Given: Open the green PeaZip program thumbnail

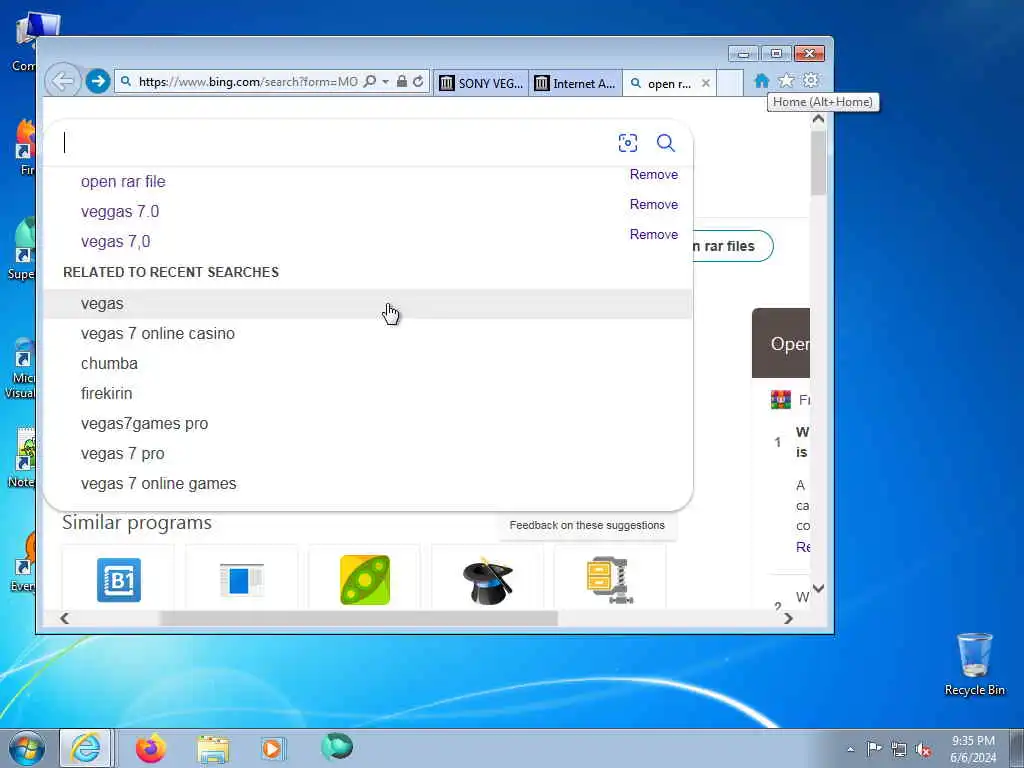Looking at the screenshot, I should [365, 580].
